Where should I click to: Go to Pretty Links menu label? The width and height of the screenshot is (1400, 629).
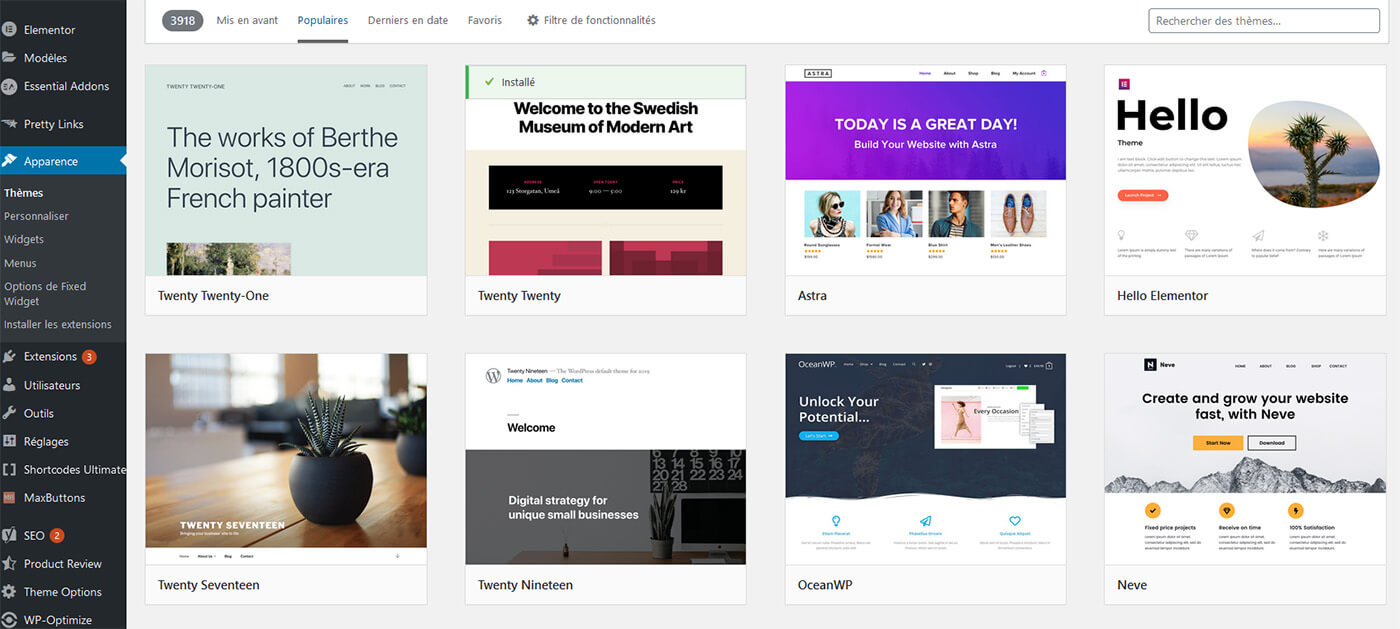54,124
